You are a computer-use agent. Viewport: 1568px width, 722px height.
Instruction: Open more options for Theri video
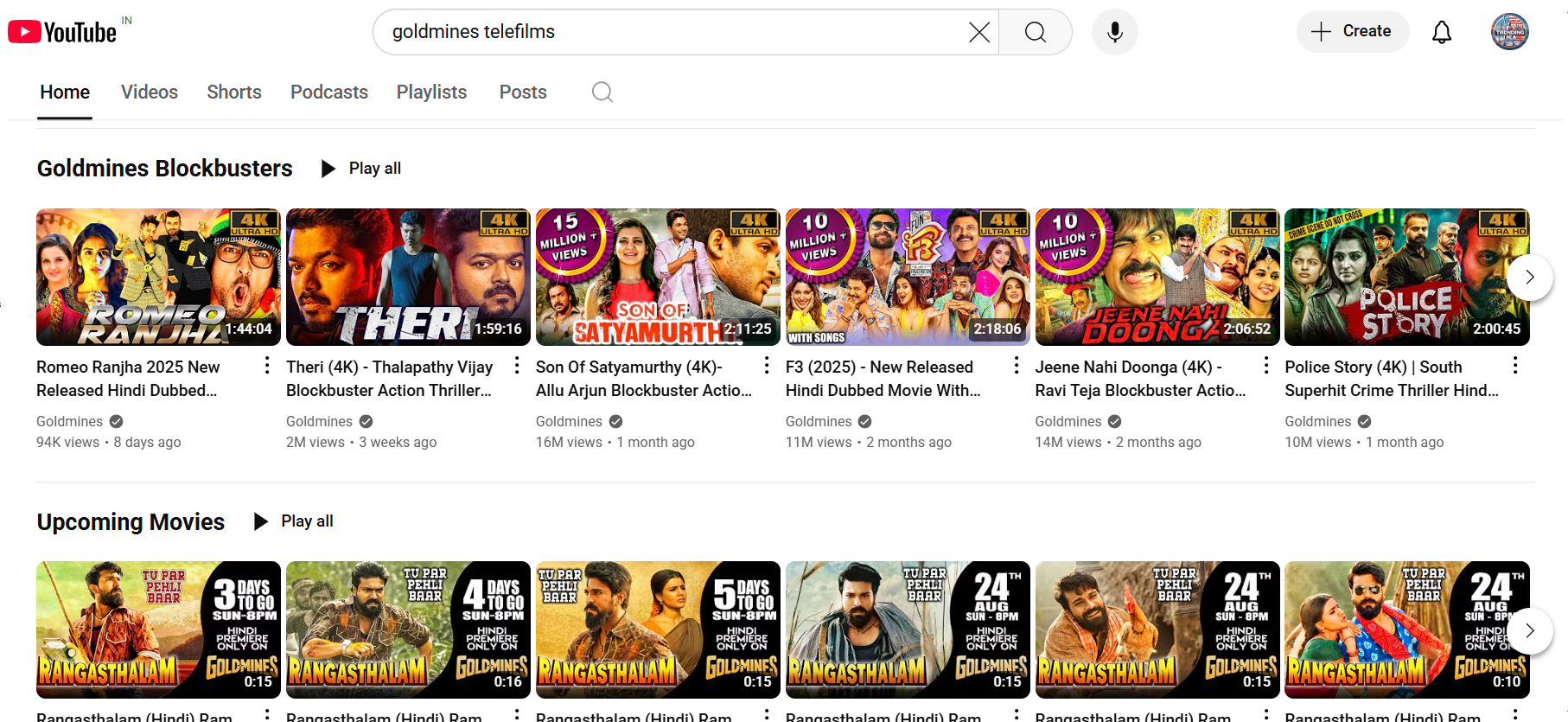coord(517,366)
